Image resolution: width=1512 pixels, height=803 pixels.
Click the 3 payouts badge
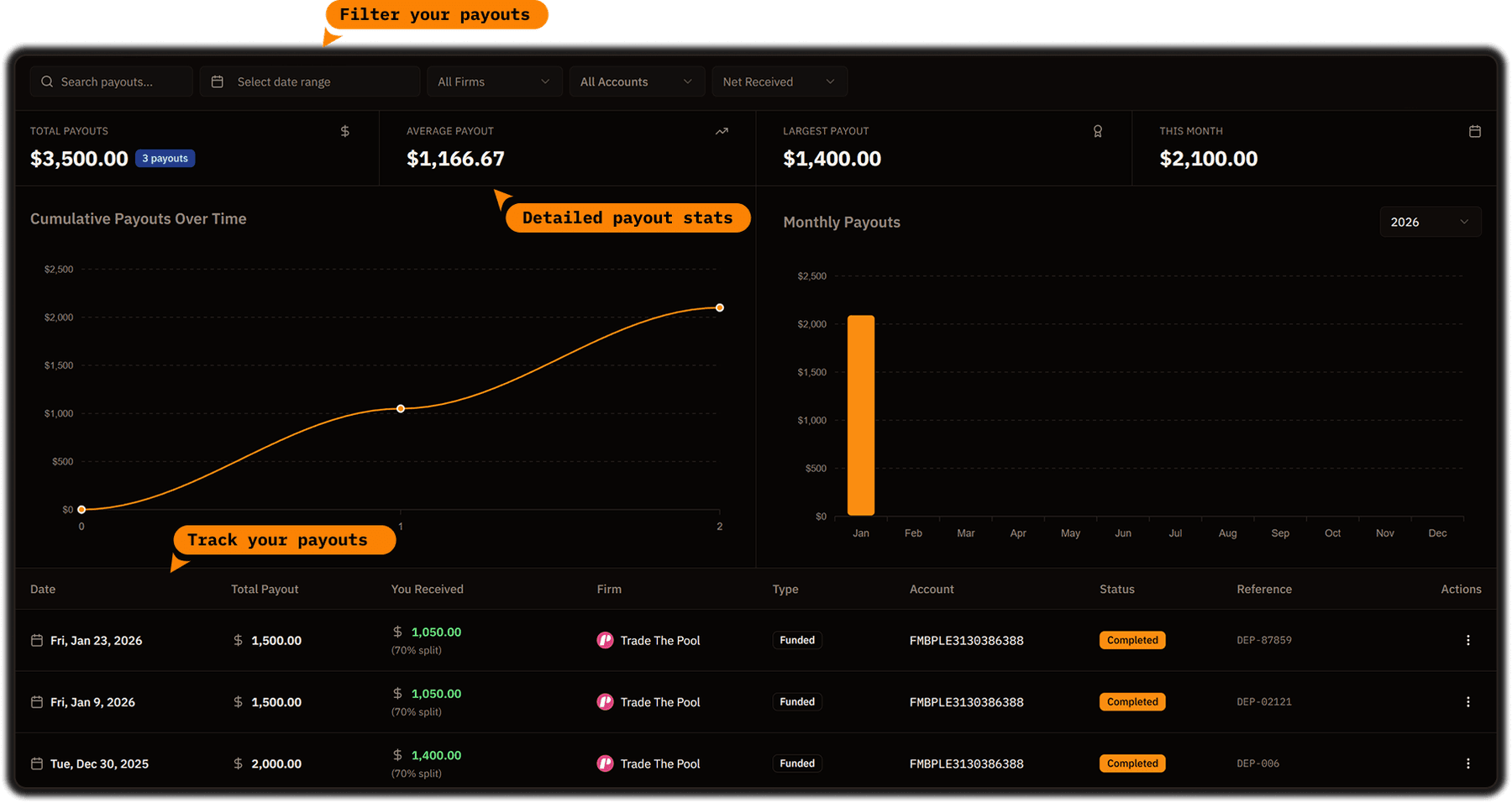(x=165, y=158)
